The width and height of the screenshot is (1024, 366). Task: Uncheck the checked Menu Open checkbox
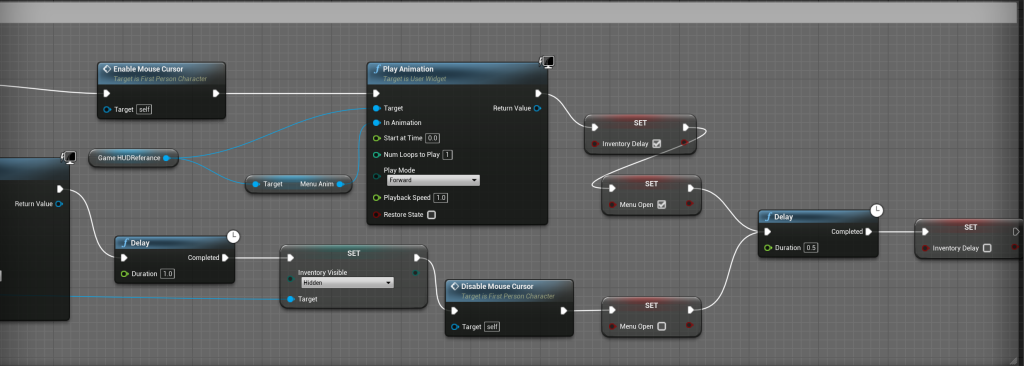[662, 205]
